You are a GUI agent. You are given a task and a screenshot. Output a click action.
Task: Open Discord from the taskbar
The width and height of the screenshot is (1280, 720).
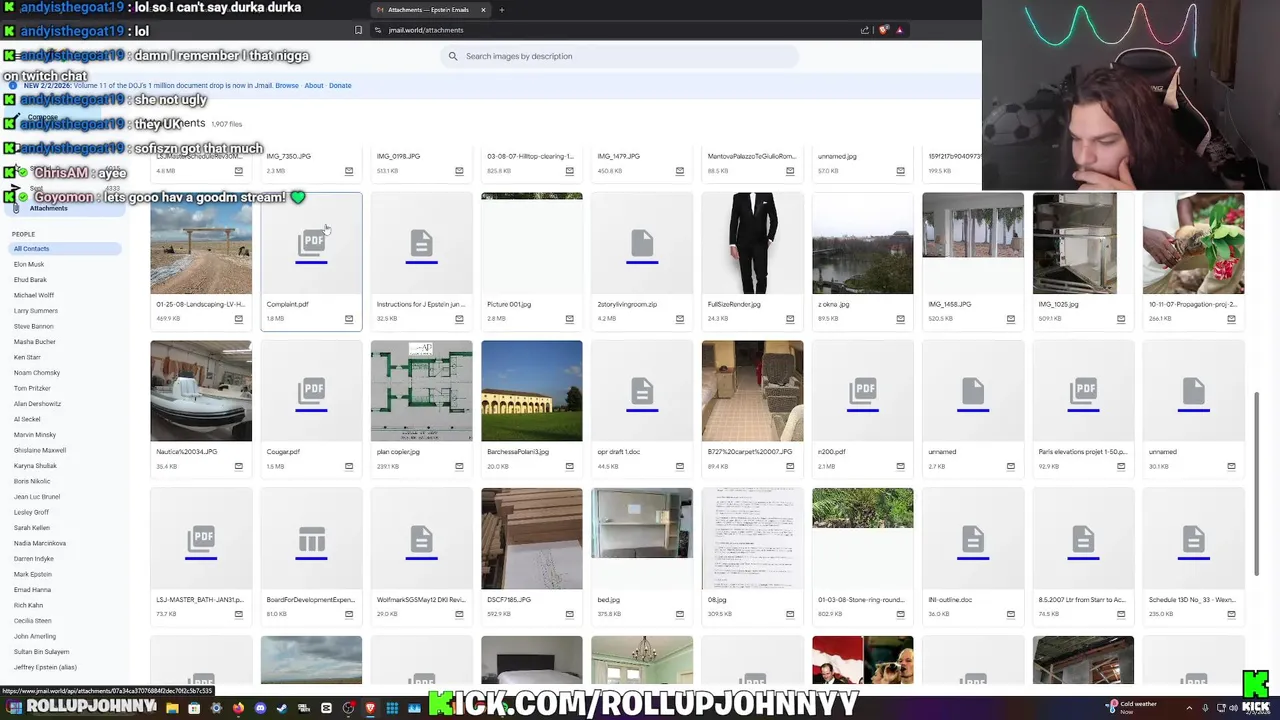[x=260, y=709]
